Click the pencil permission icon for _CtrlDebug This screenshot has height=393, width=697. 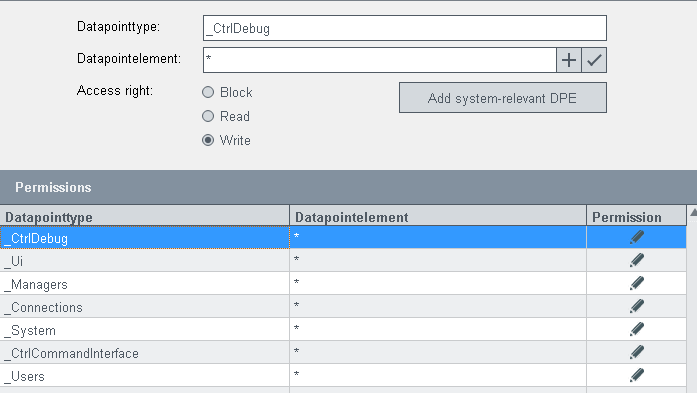[637, 237]
